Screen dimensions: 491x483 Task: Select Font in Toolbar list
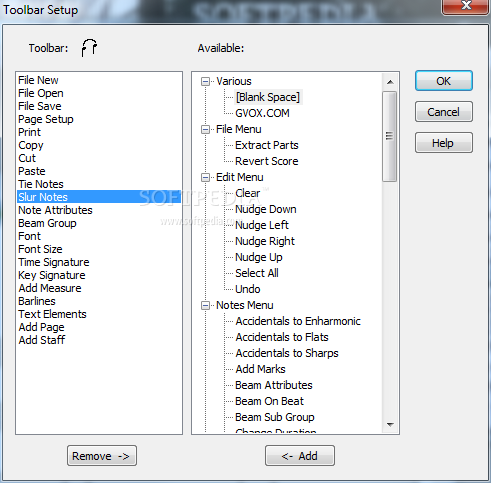tap(99, 236)
